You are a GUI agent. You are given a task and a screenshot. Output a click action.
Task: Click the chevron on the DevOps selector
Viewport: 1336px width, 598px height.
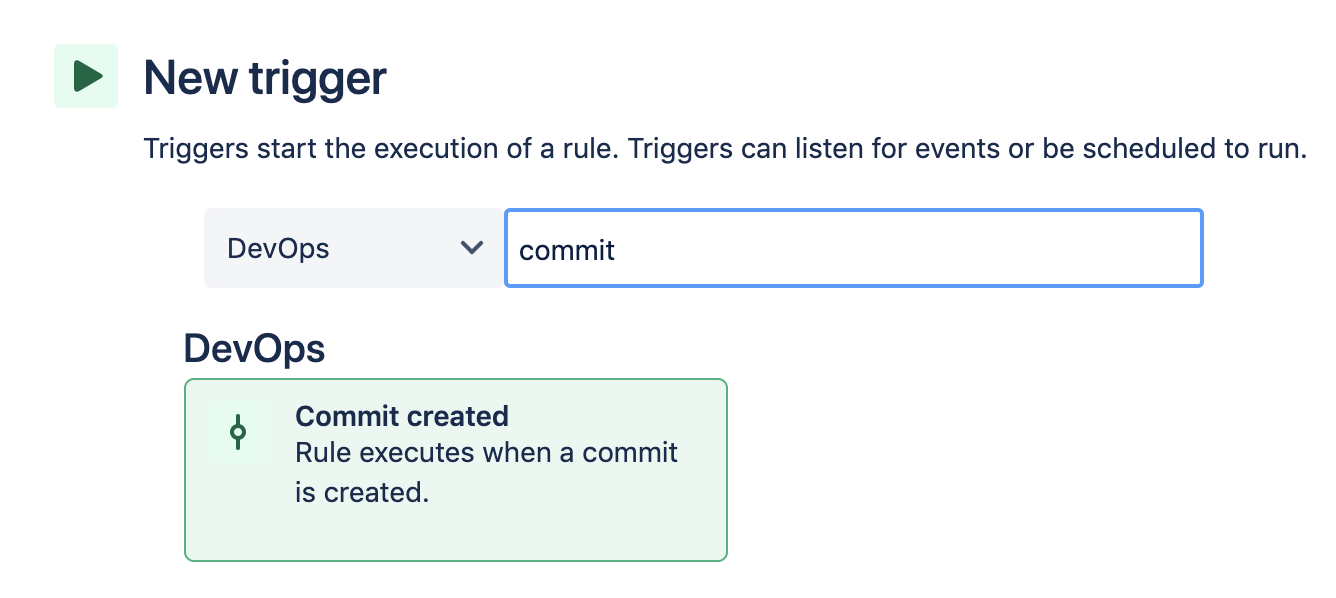(x=471, y=248)
